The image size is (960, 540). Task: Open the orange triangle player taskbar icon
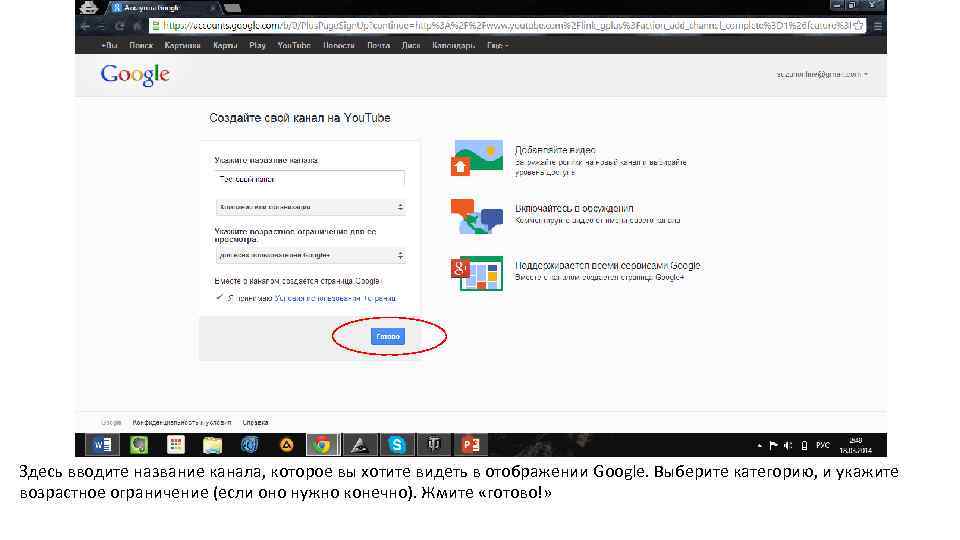[x=286, y=445]
